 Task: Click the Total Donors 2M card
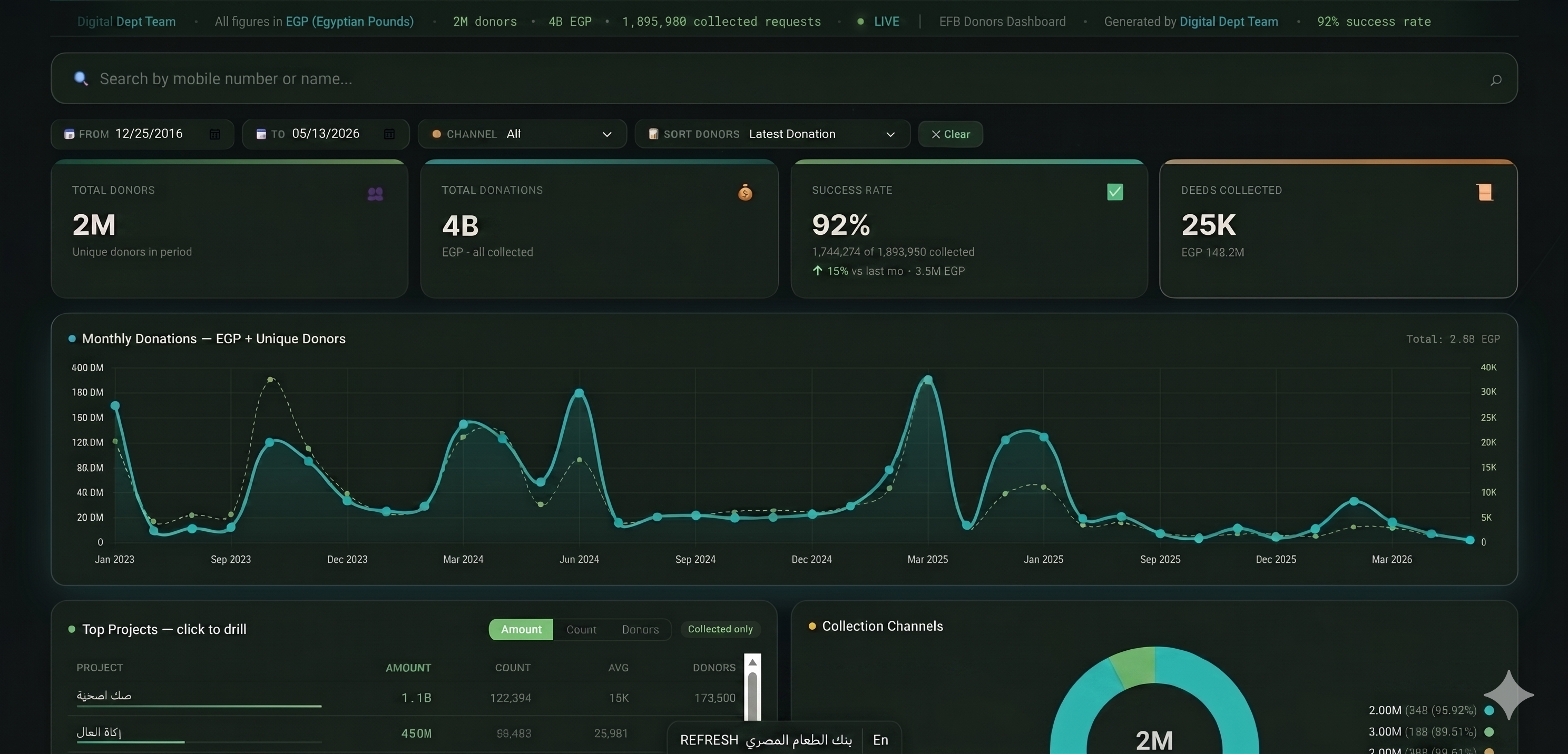click(x=230, y=229)
